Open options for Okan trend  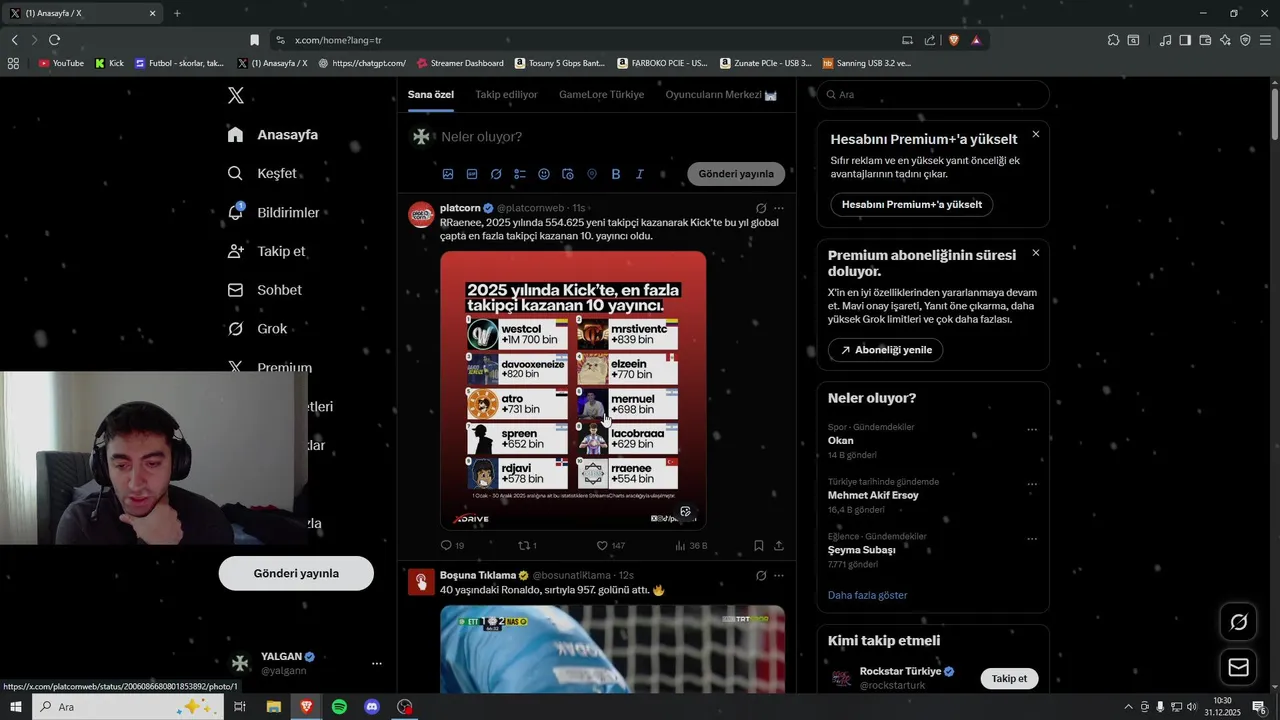(1032, 430)
